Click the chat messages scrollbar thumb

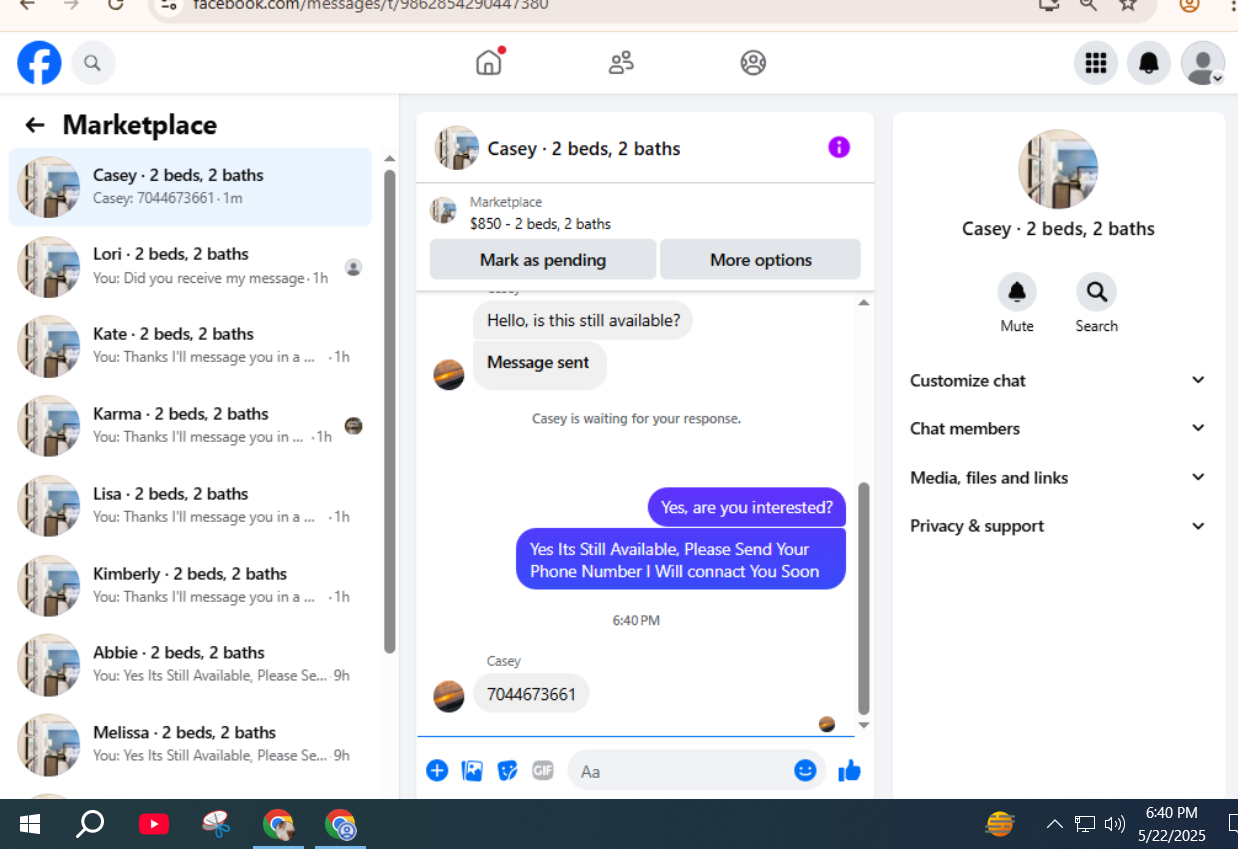coord(864,598)
